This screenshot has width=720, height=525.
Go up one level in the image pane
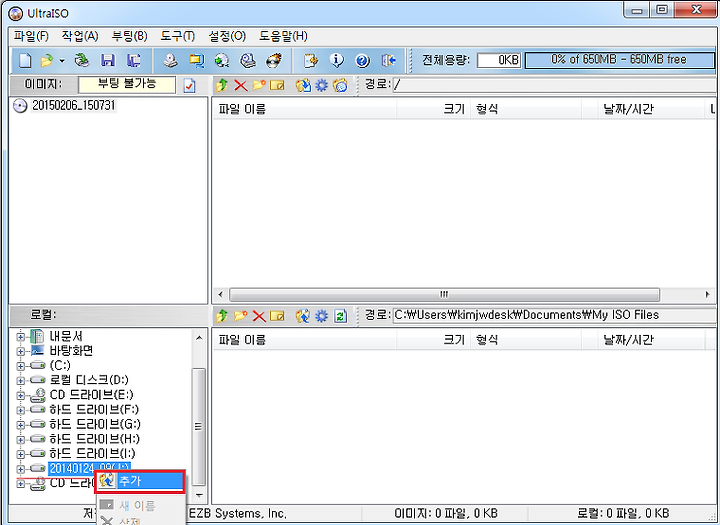222,85
